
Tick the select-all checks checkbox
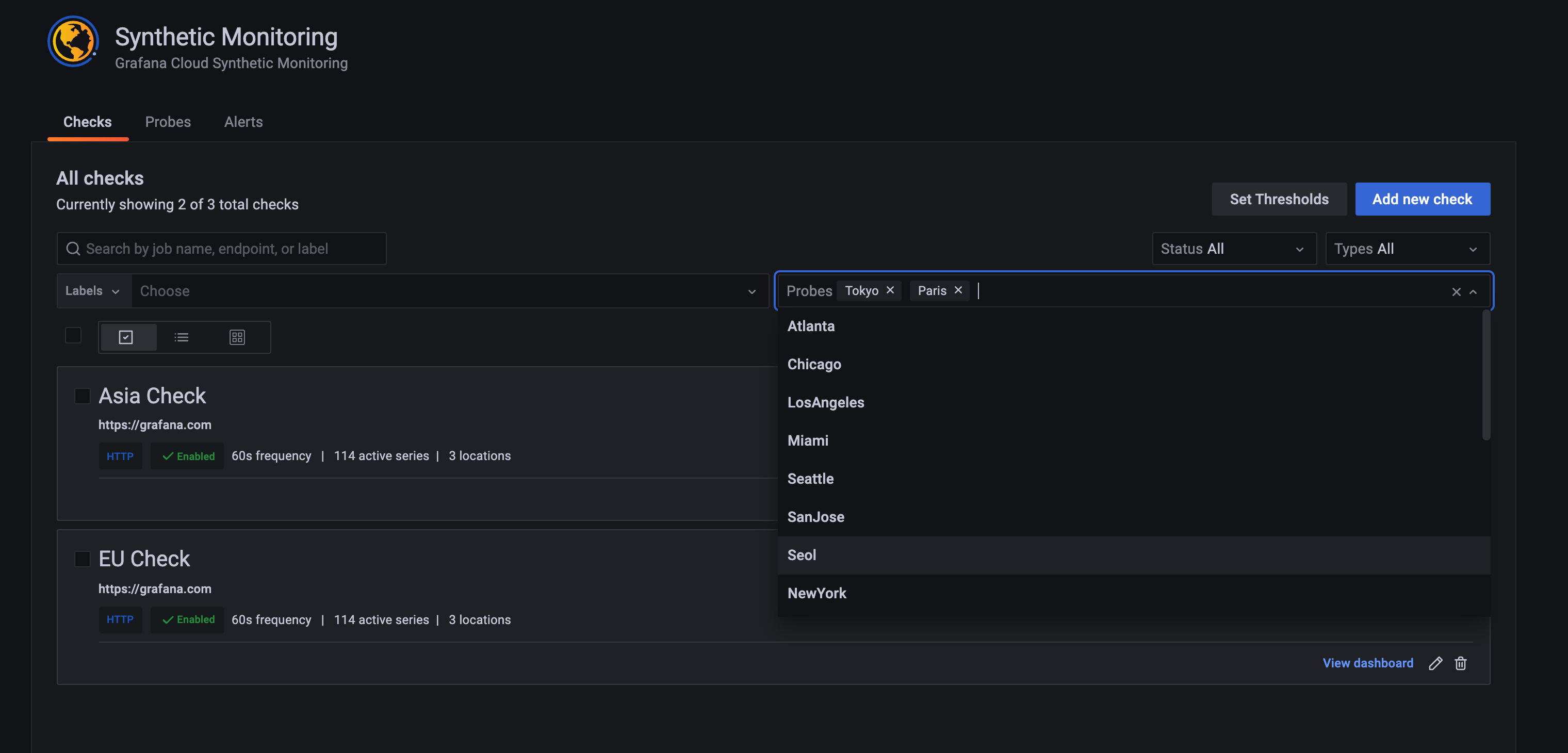click(73, 335)
